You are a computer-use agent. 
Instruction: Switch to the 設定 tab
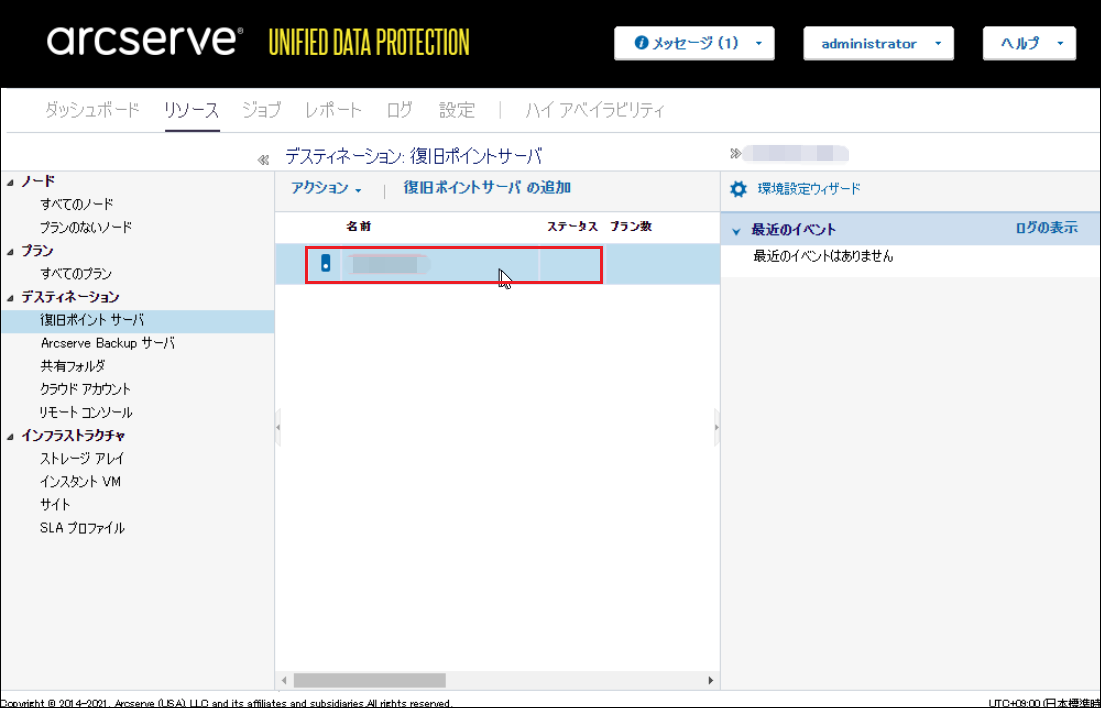pos(457,110)
